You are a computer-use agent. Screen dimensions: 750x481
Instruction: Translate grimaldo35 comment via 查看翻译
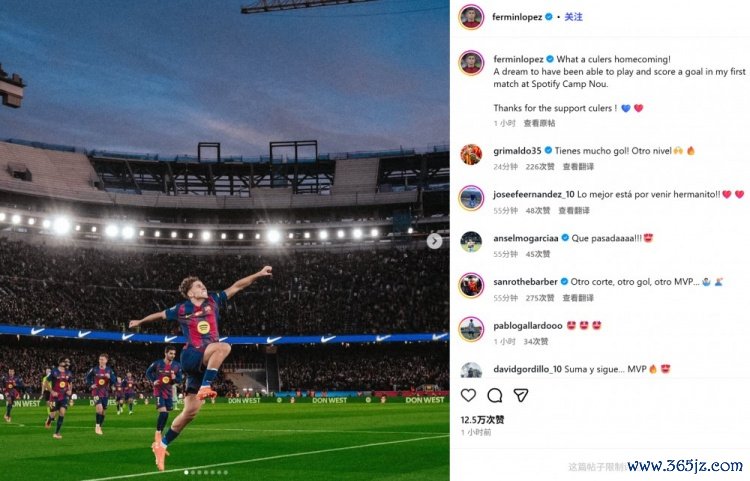[x=578, y=167]
